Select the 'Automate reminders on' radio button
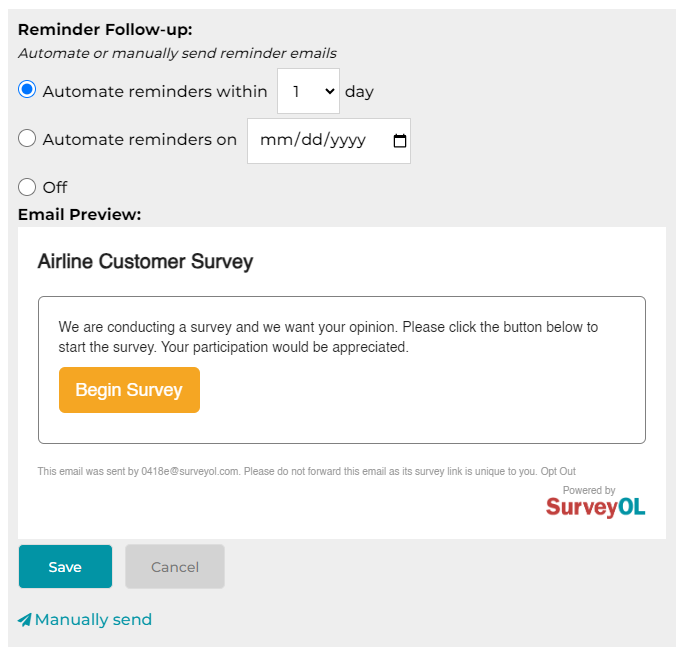 (x=27, y=138)
